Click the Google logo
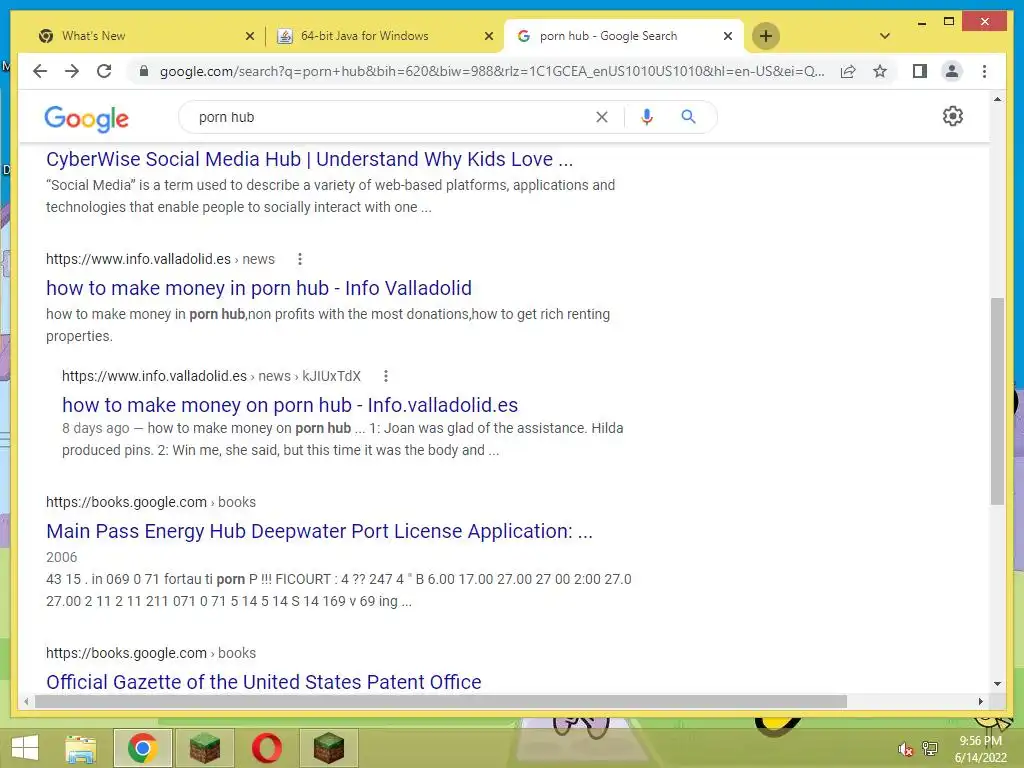Viewport: 1024px width, 768px height. click(86, 119)
